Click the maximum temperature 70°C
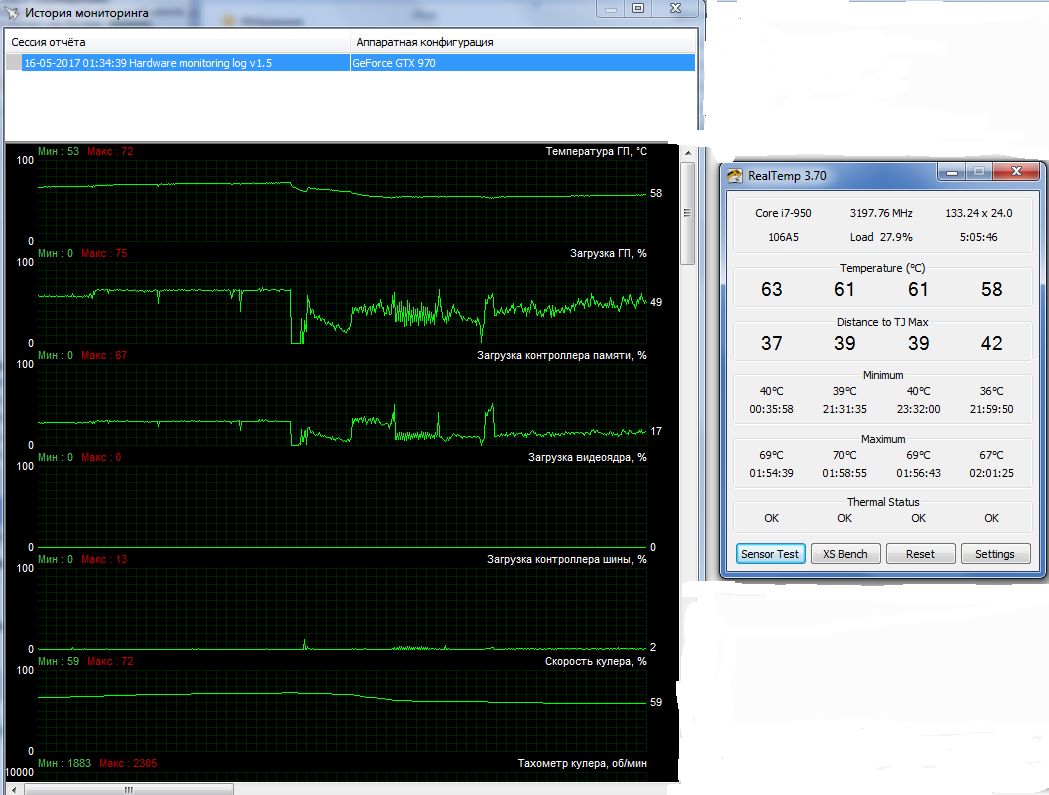Screen dimensions: 1049x795 844,455
